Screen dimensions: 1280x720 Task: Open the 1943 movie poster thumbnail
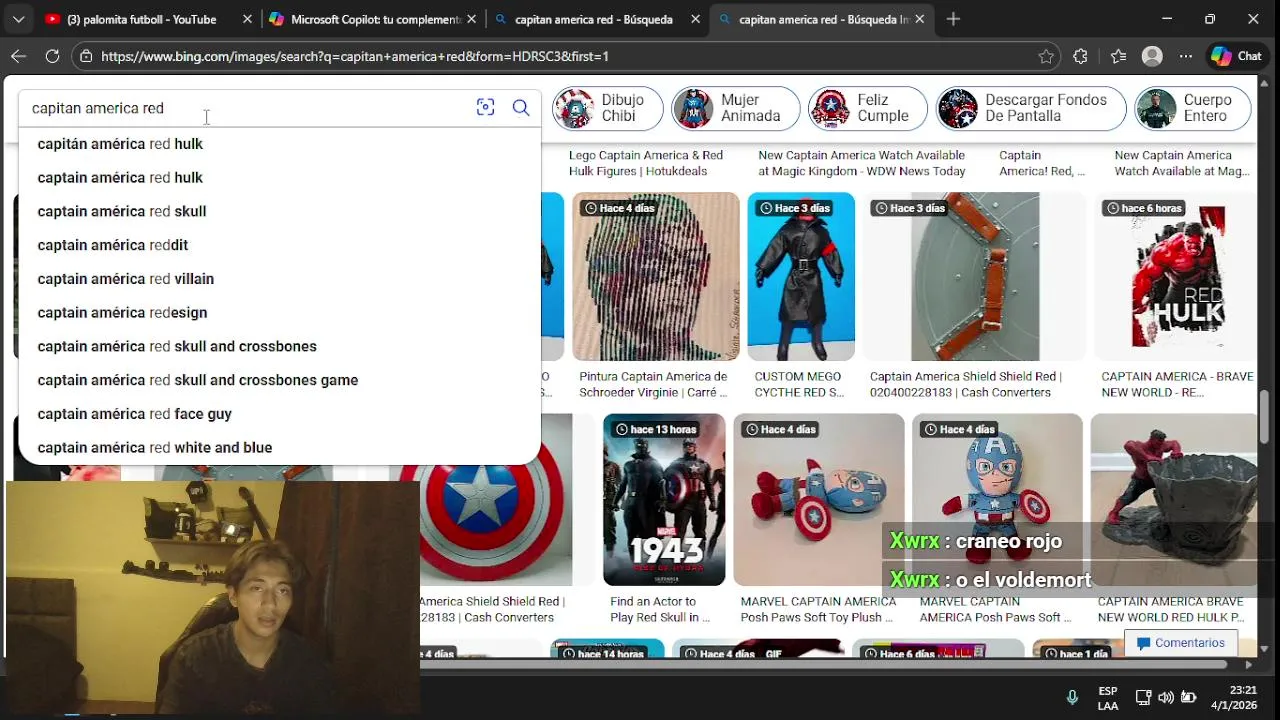click(664, 500)
